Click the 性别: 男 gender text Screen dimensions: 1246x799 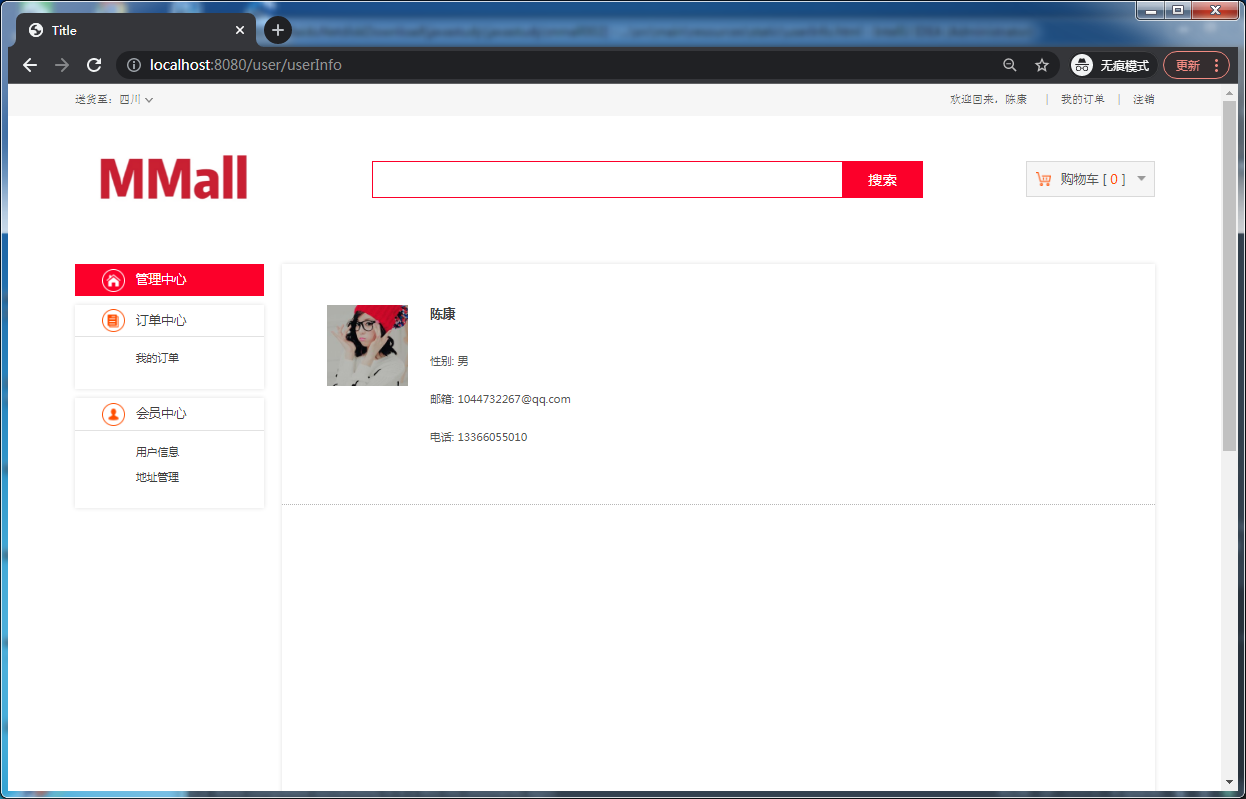pos(449,361)
